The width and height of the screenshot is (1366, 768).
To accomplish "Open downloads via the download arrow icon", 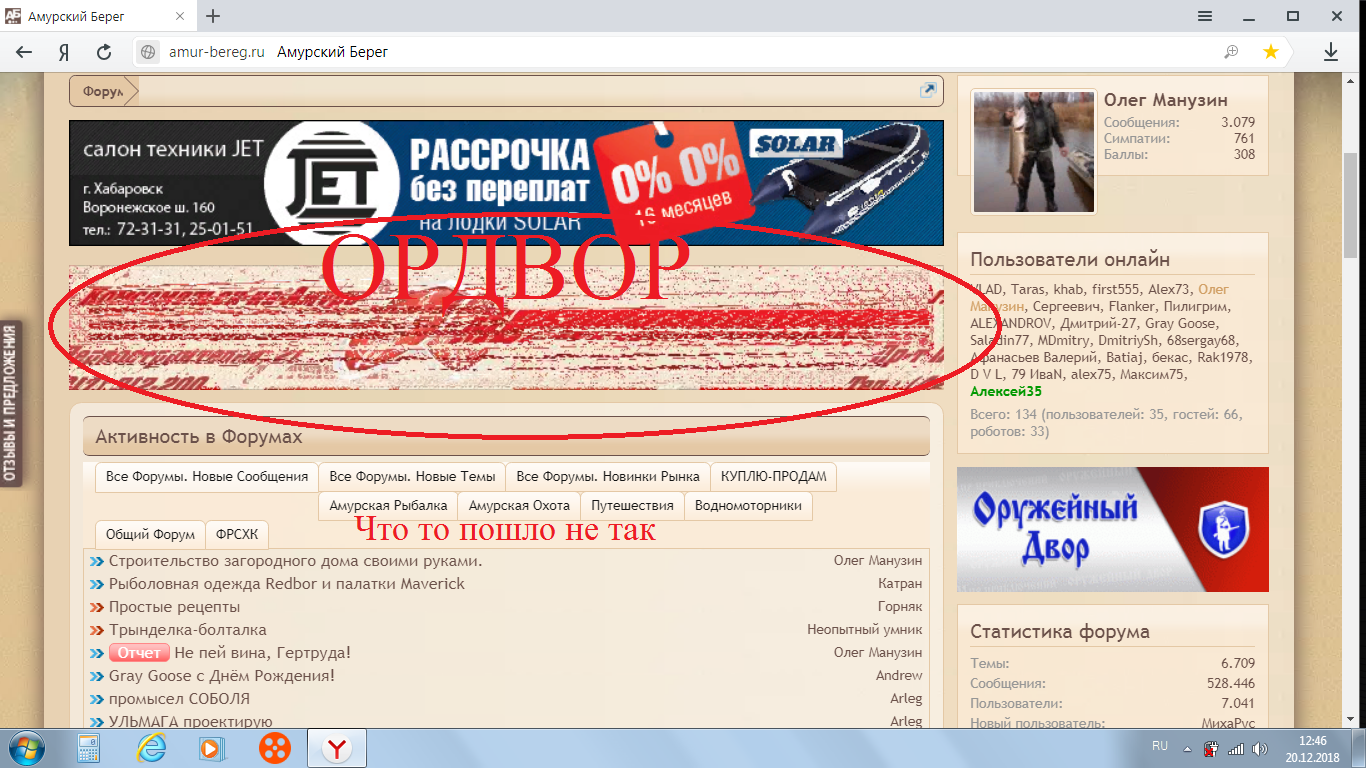I will [1331, 51].
